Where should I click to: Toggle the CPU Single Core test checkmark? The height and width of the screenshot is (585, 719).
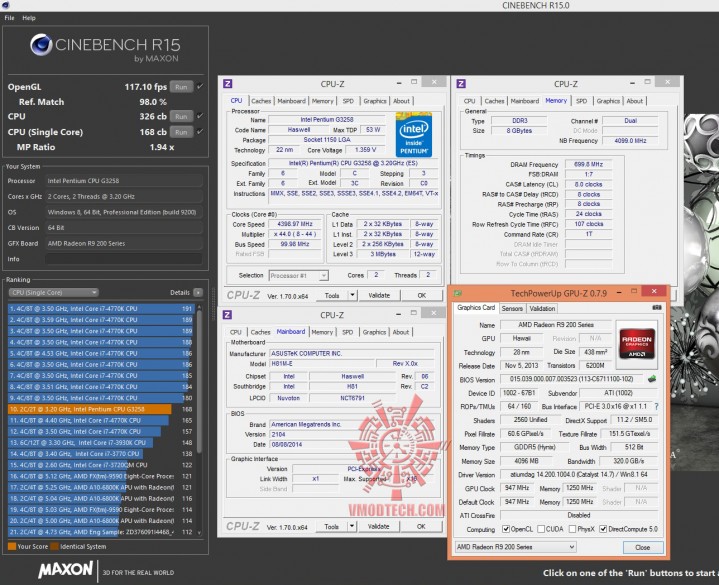click(x=200, y=132)
